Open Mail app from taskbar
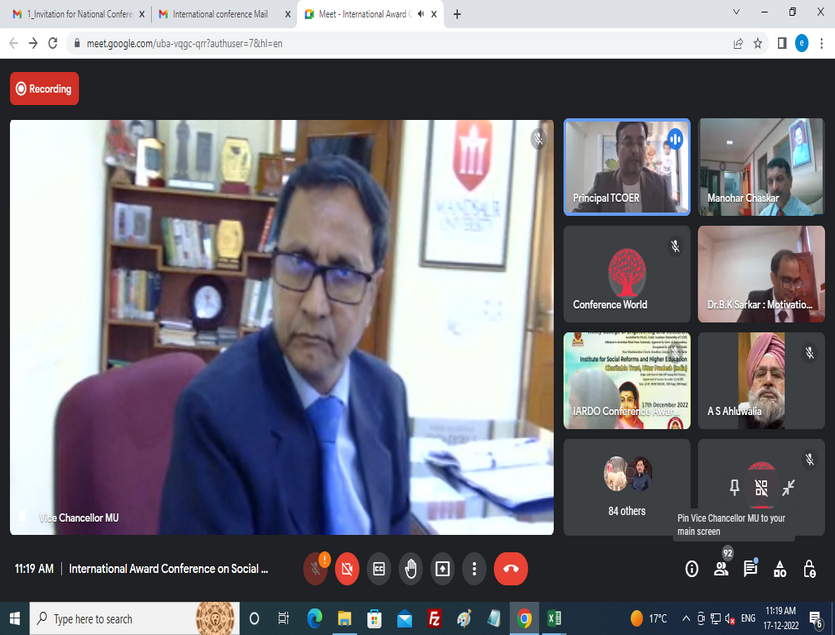Image resolution: width=835 pixels, height=635 pixels. point(405,618)
